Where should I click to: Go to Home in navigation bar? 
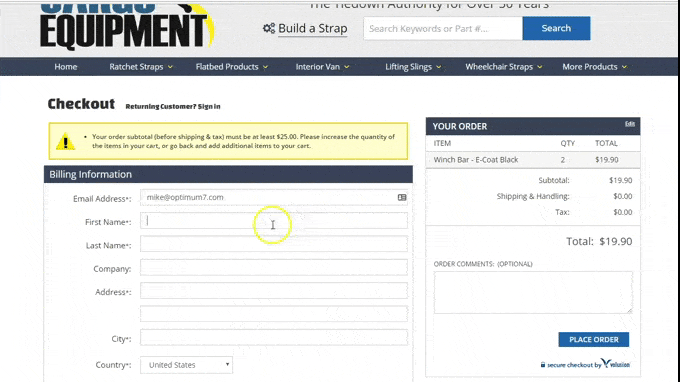[66, 67]
